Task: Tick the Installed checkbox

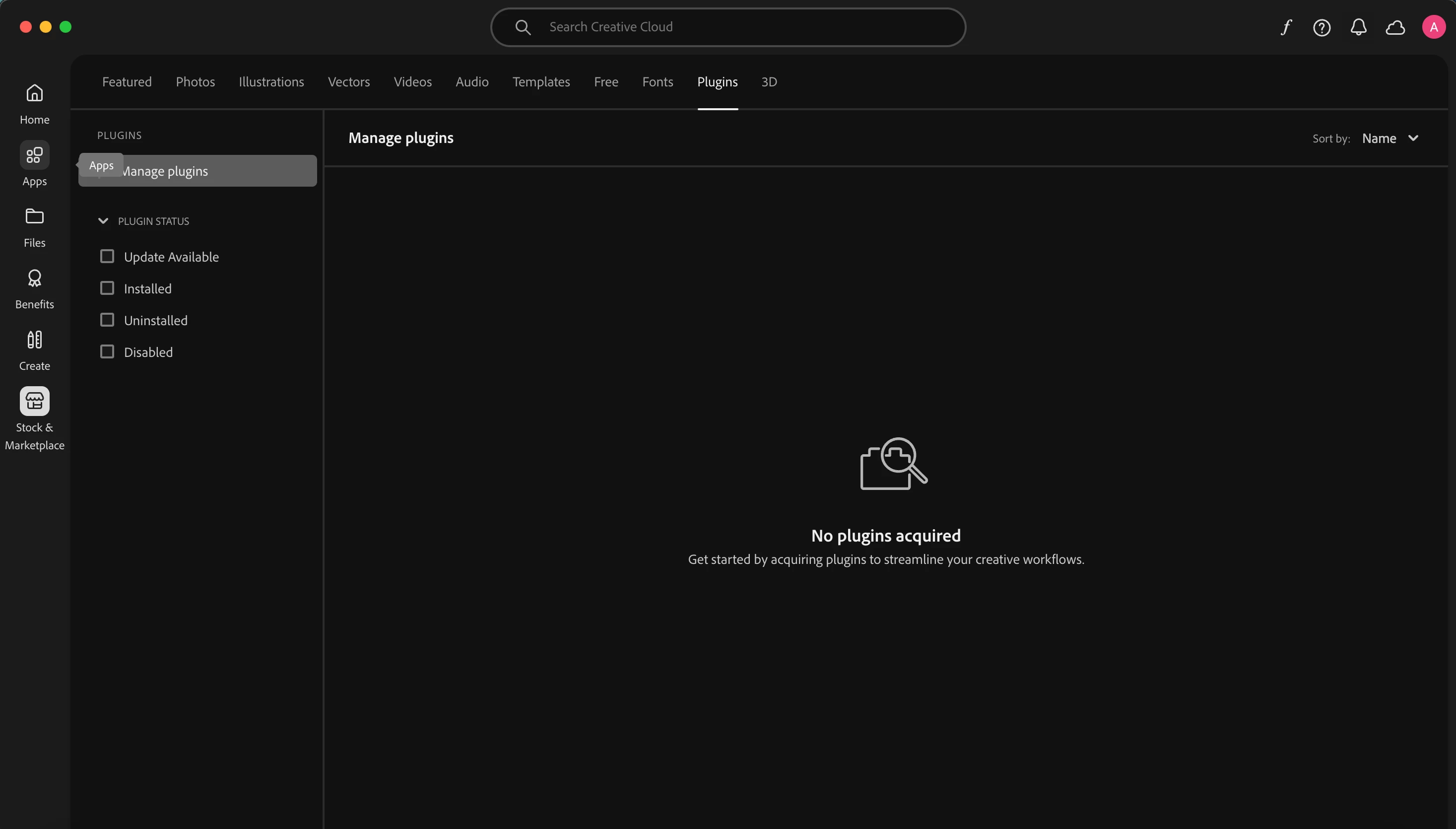Action: (x=107, y=289)
